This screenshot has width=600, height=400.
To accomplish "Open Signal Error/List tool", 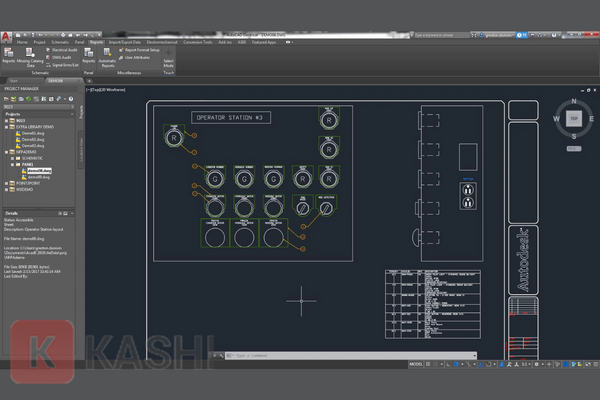I will pyautogui.click(x=62, y=65).
